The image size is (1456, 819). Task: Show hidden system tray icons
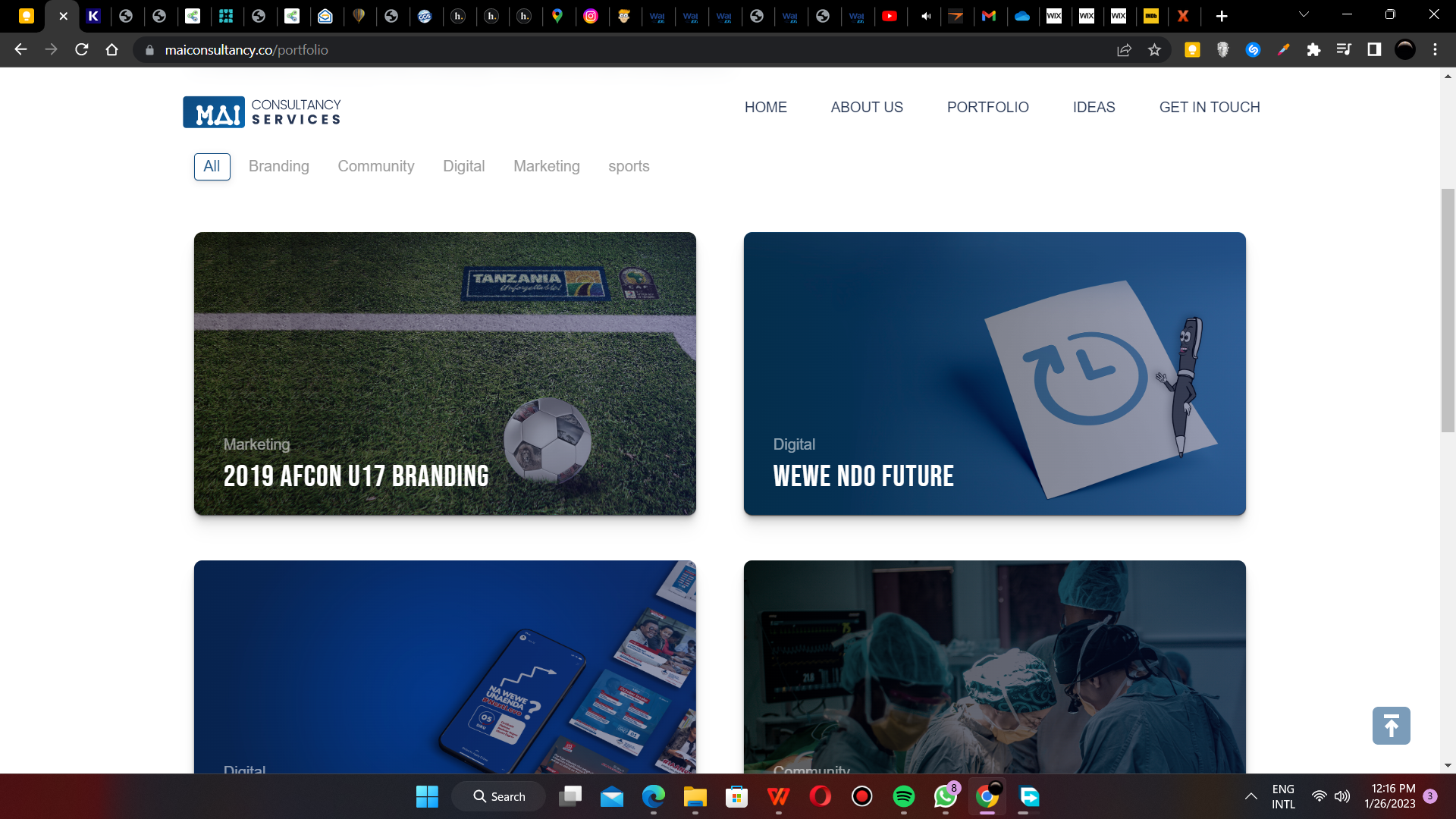[1250, 796]
